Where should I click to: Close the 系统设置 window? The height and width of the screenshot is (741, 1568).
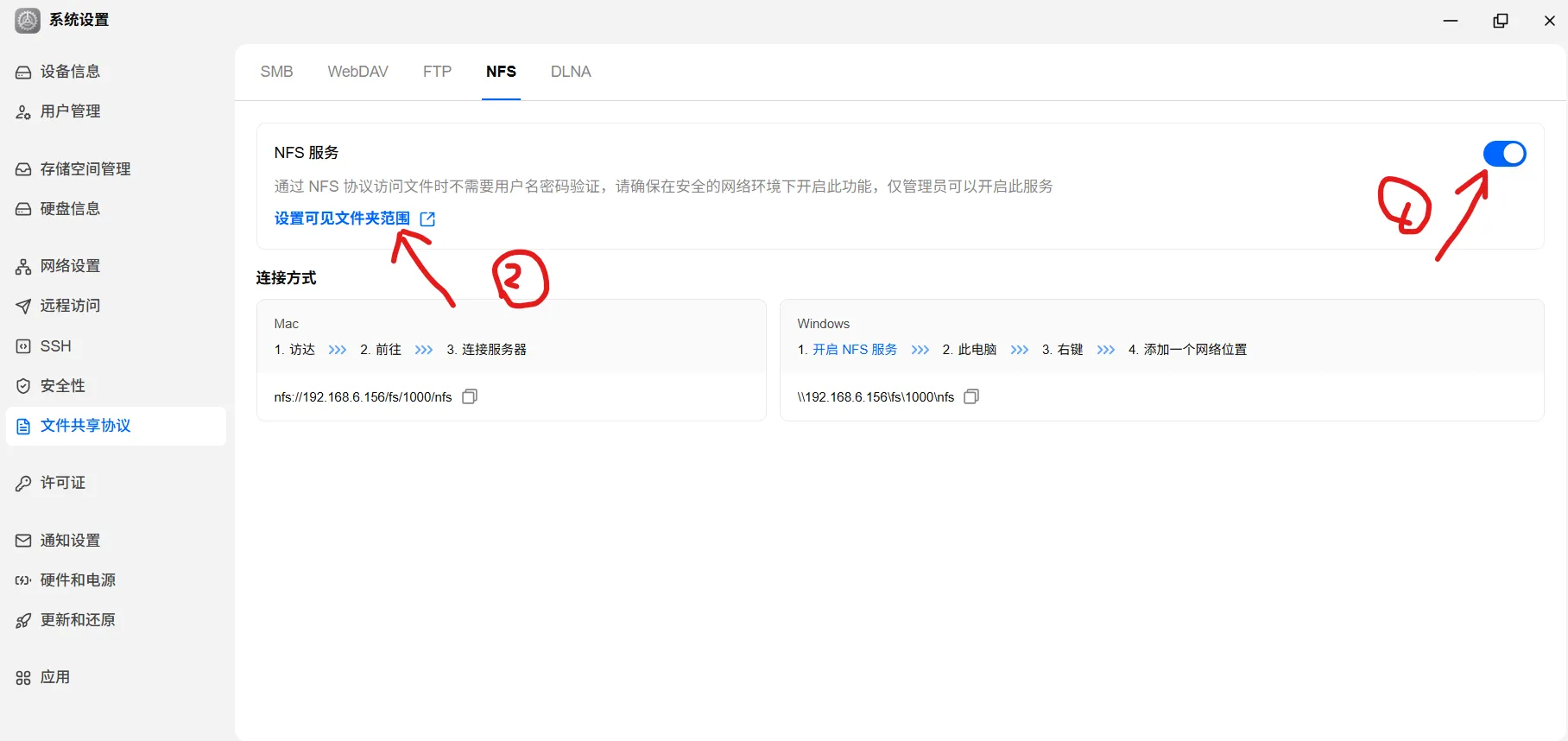[x=1550, y=21]
